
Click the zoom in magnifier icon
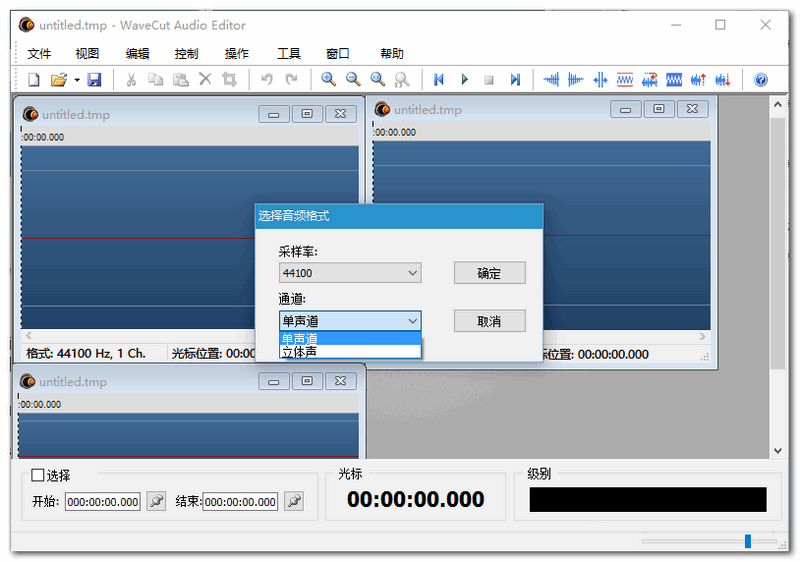point(328,79)
